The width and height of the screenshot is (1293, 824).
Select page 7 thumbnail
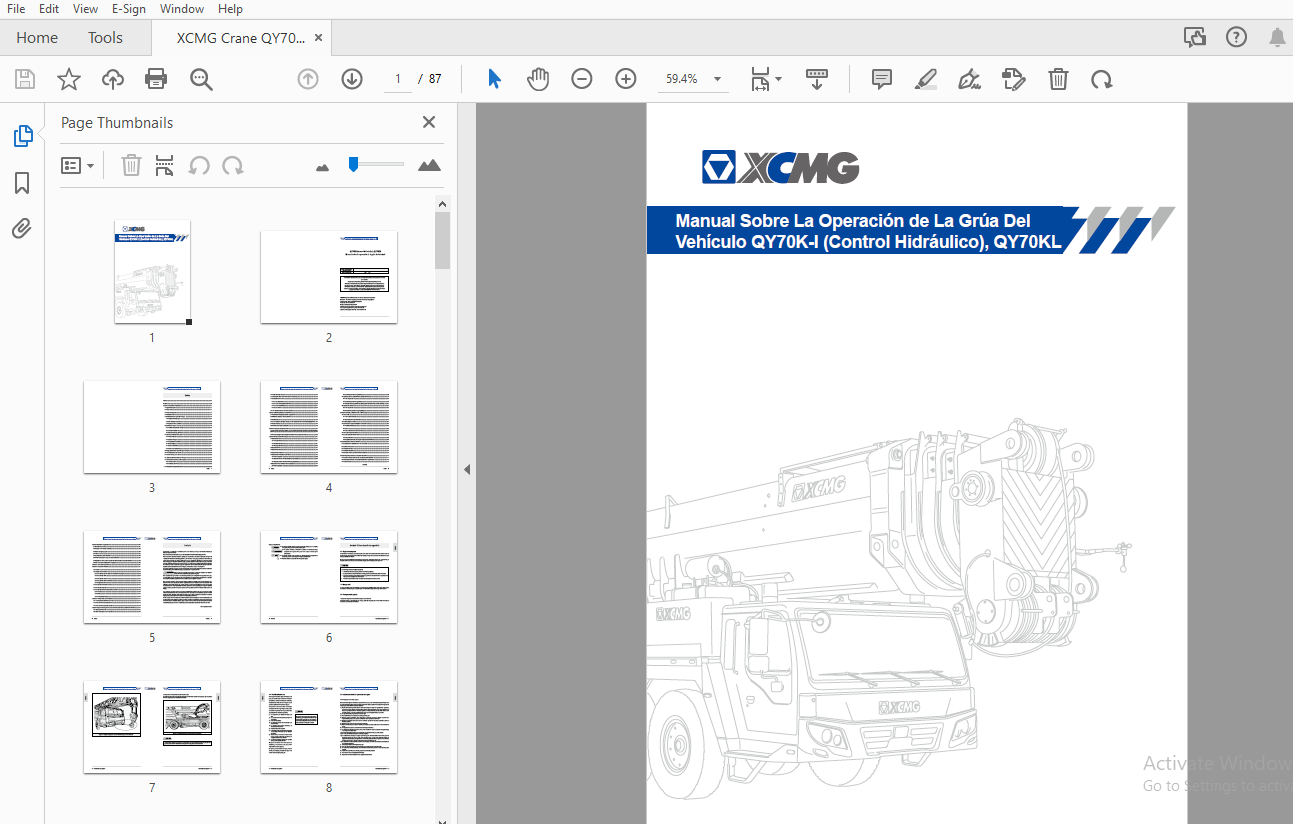tap(152, 727)
